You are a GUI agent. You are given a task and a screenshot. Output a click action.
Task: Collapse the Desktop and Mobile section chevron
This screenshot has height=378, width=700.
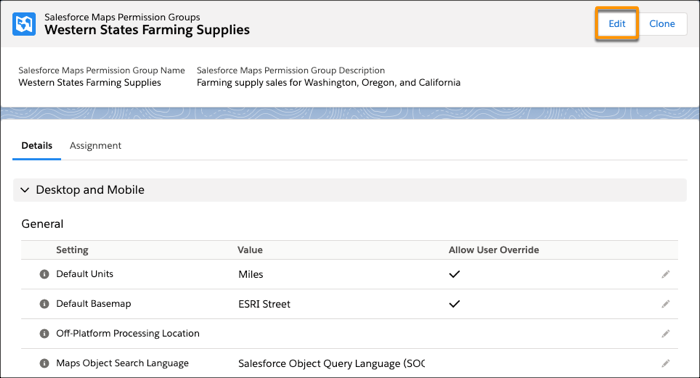point(25,190)
